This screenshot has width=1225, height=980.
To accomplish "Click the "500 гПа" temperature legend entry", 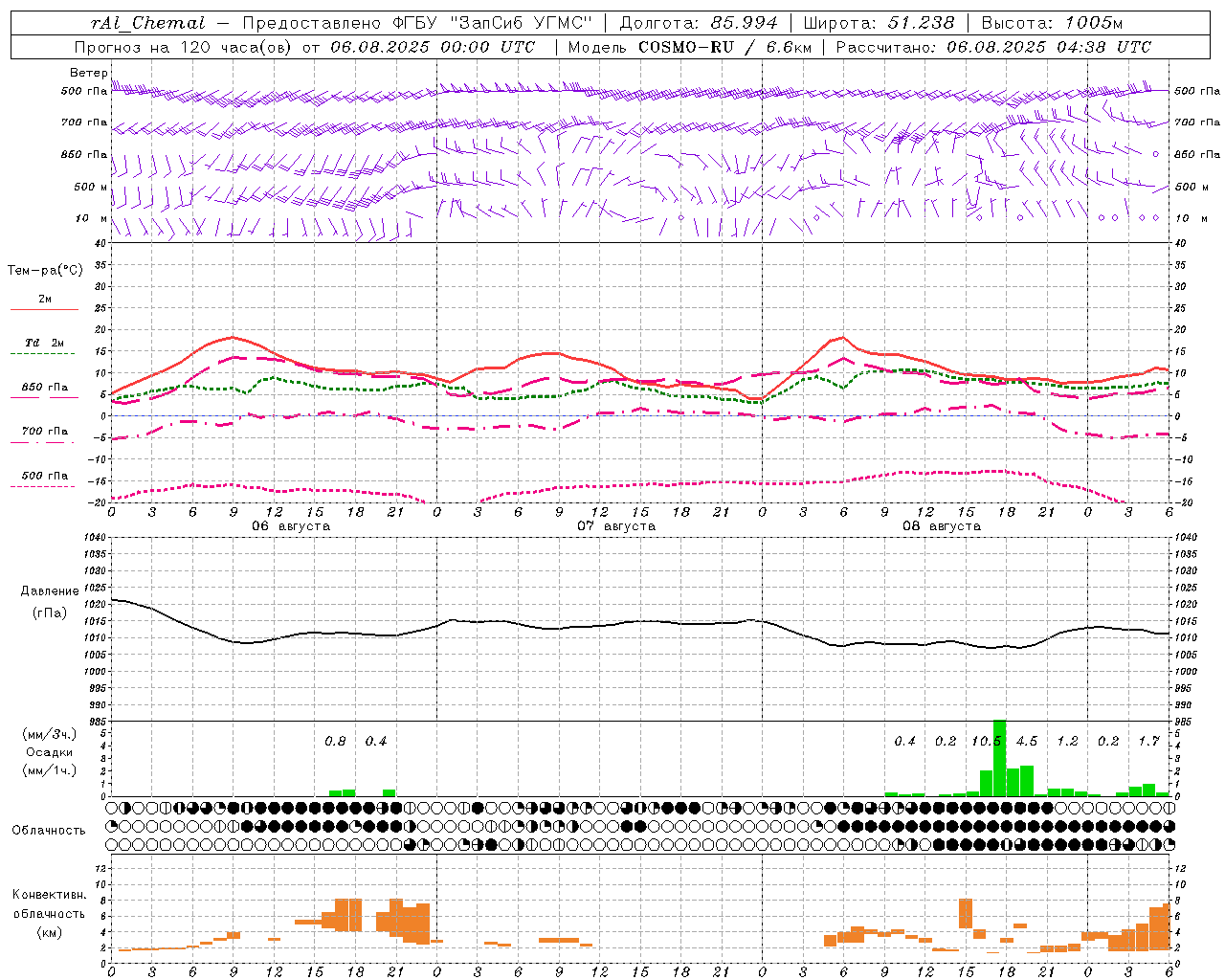I will [44, 476].
